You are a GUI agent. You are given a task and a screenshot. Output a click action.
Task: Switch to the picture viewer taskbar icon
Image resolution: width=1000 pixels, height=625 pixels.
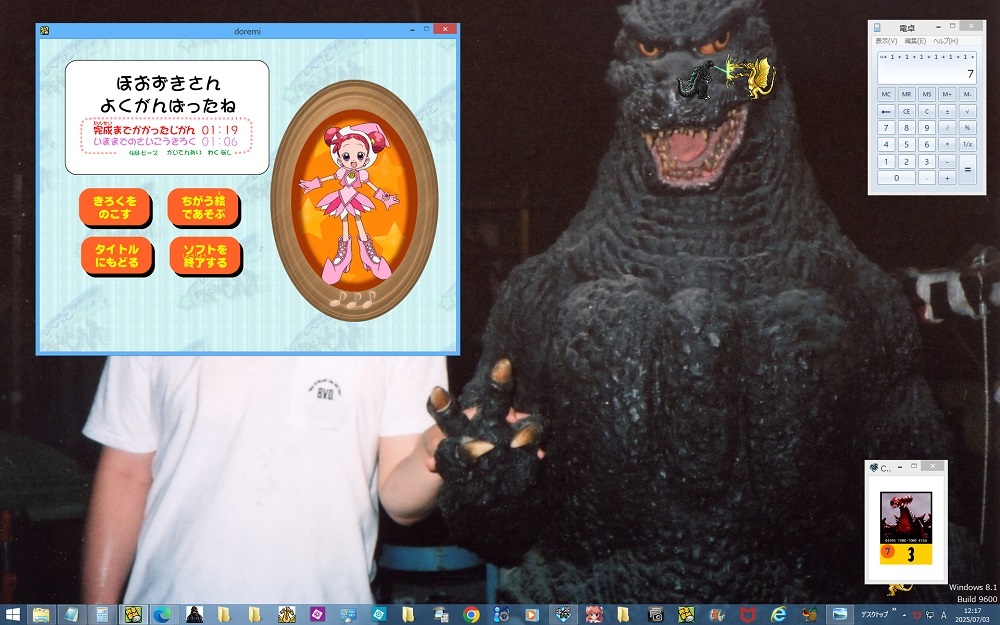840,615
